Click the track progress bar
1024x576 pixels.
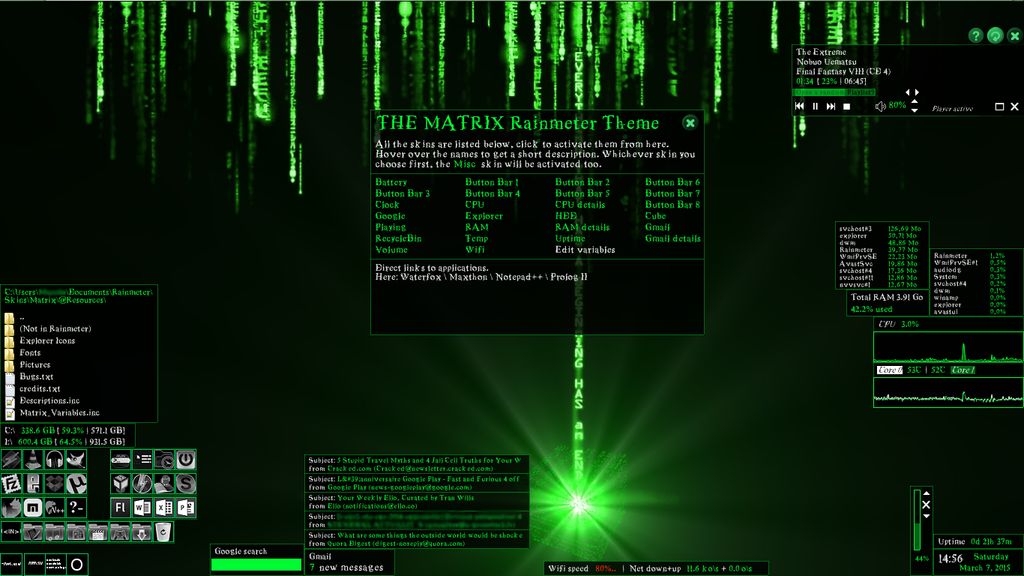(x=834, y=92)
